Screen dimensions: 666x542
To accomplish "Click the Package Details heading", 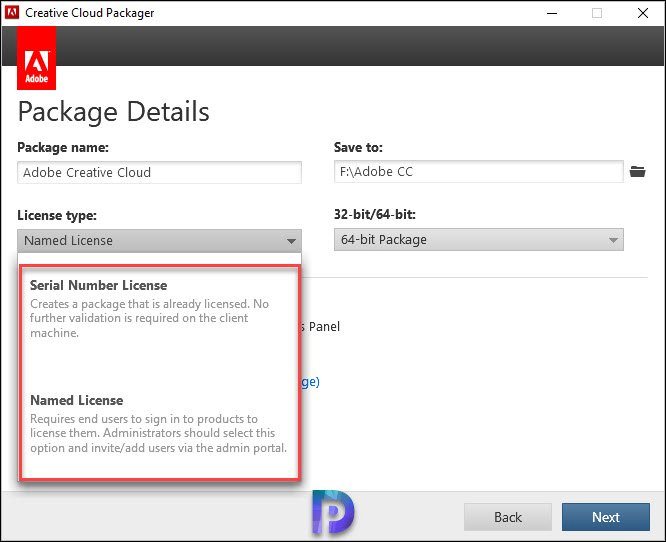I will point(113,112).
